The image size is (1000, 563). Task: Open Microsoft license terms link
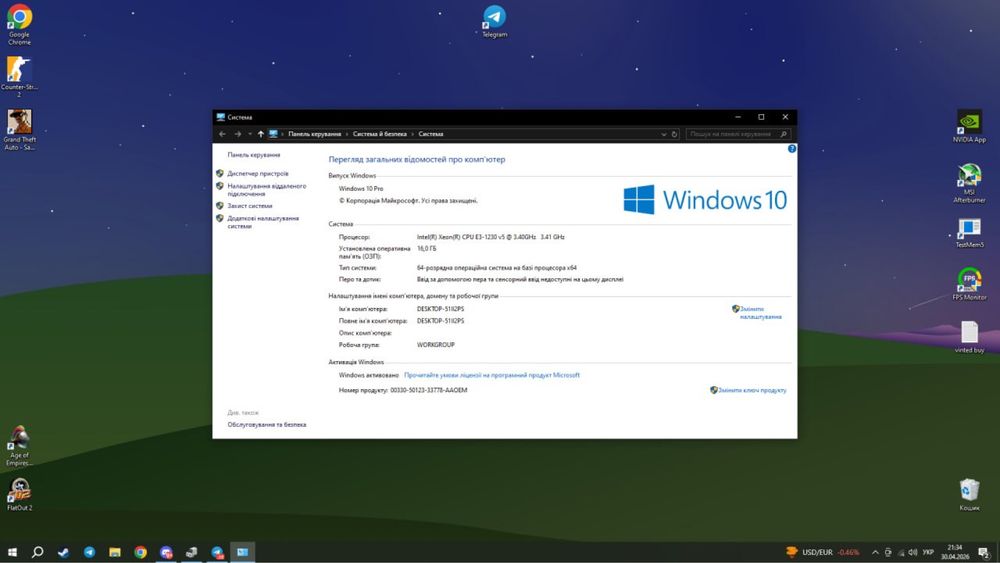pos(492,375)
